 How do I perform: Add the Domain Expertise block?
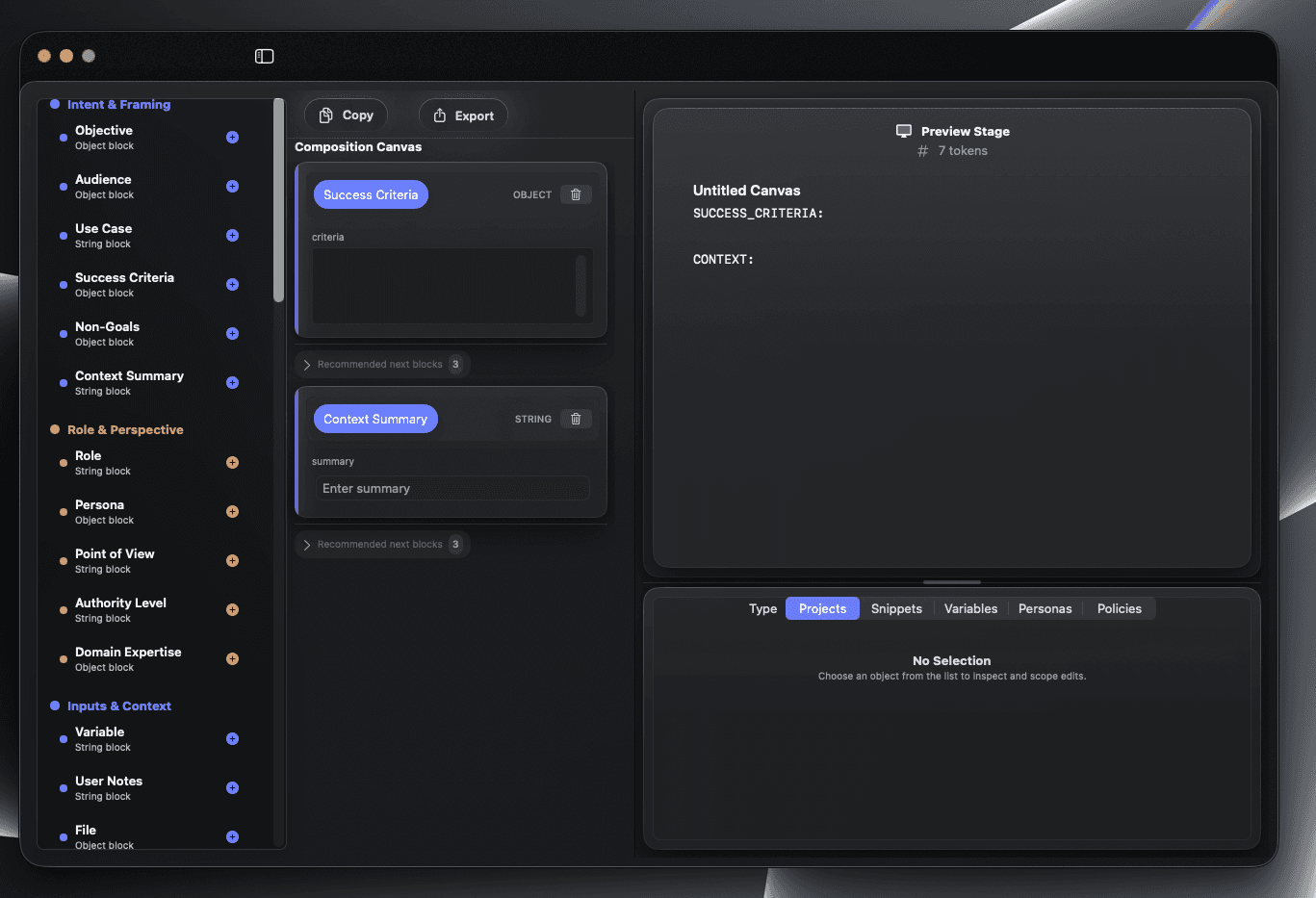(x=232, y=659)
